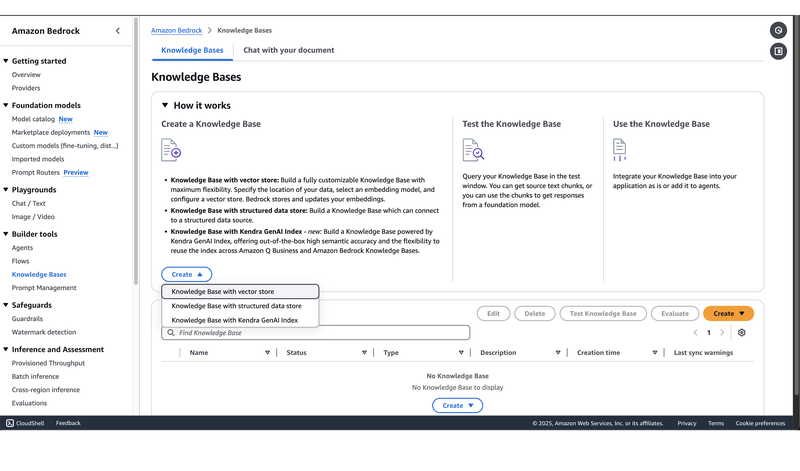Click the CloudShell icon in footer
This screenshot has height=471, width=800.
tap(10, 423)
